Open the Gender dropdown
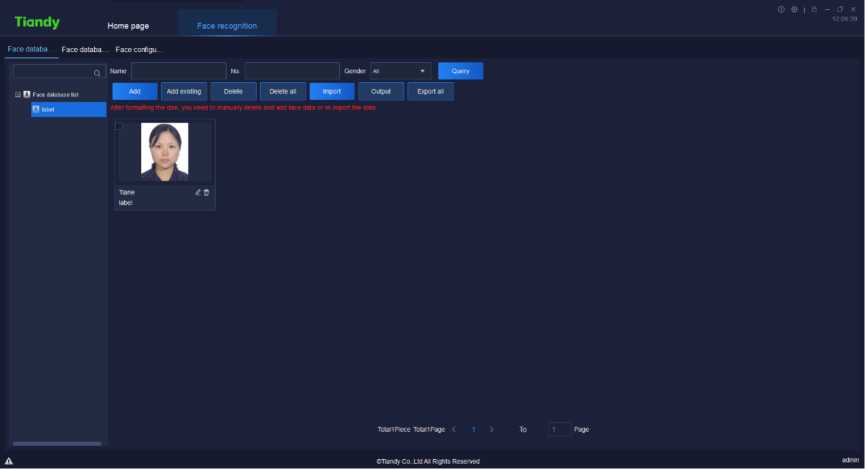Viewport: 865px width, 469px height. [400, 71]
